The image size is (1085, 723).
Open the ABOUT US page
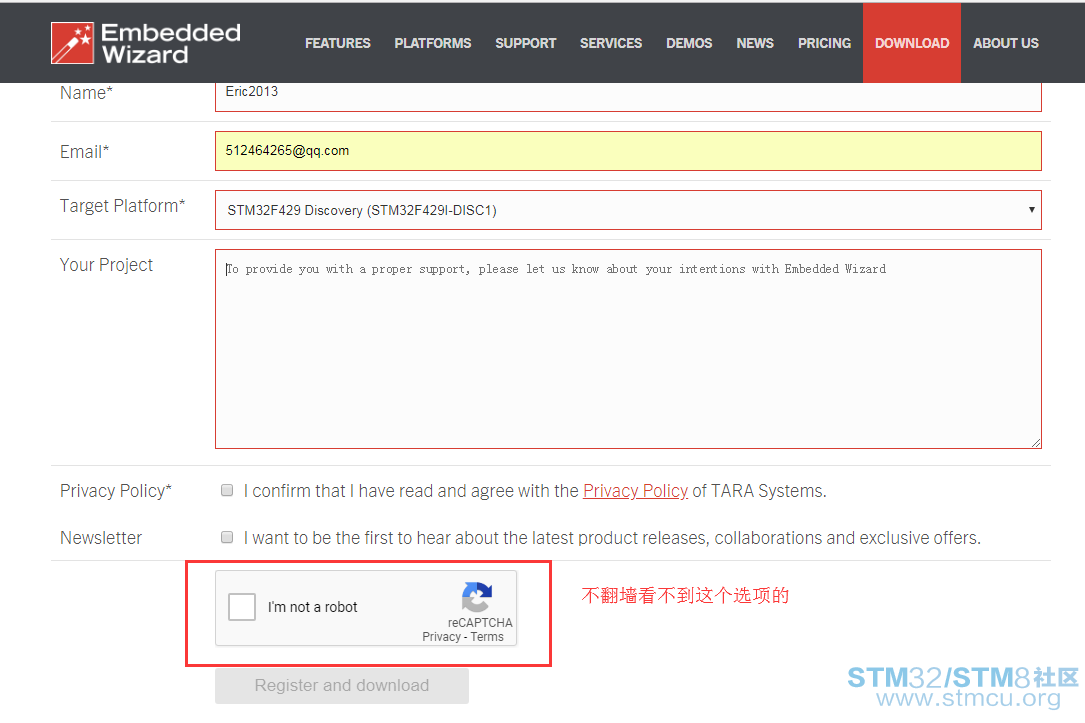pos(1005,43)
